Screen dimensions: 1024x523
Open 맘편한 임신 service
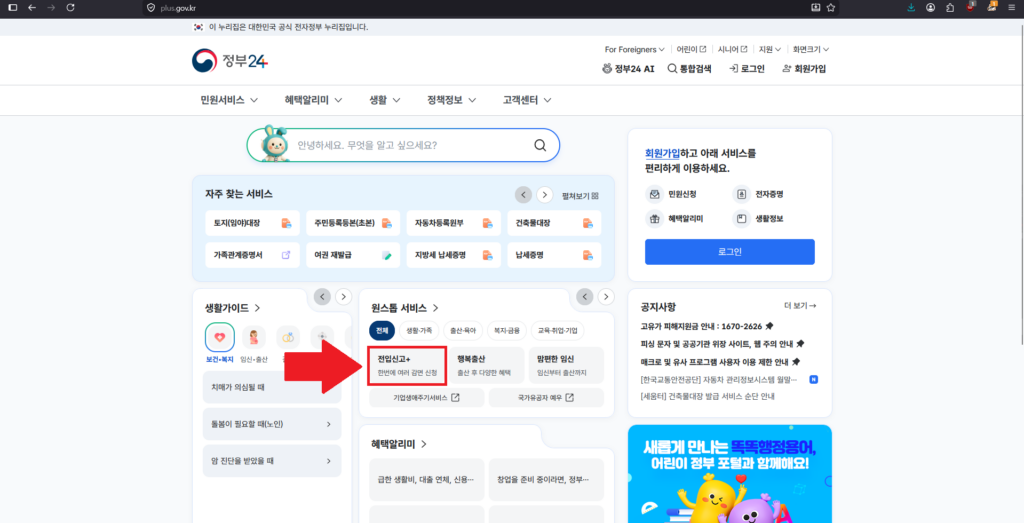click(566, 366)
